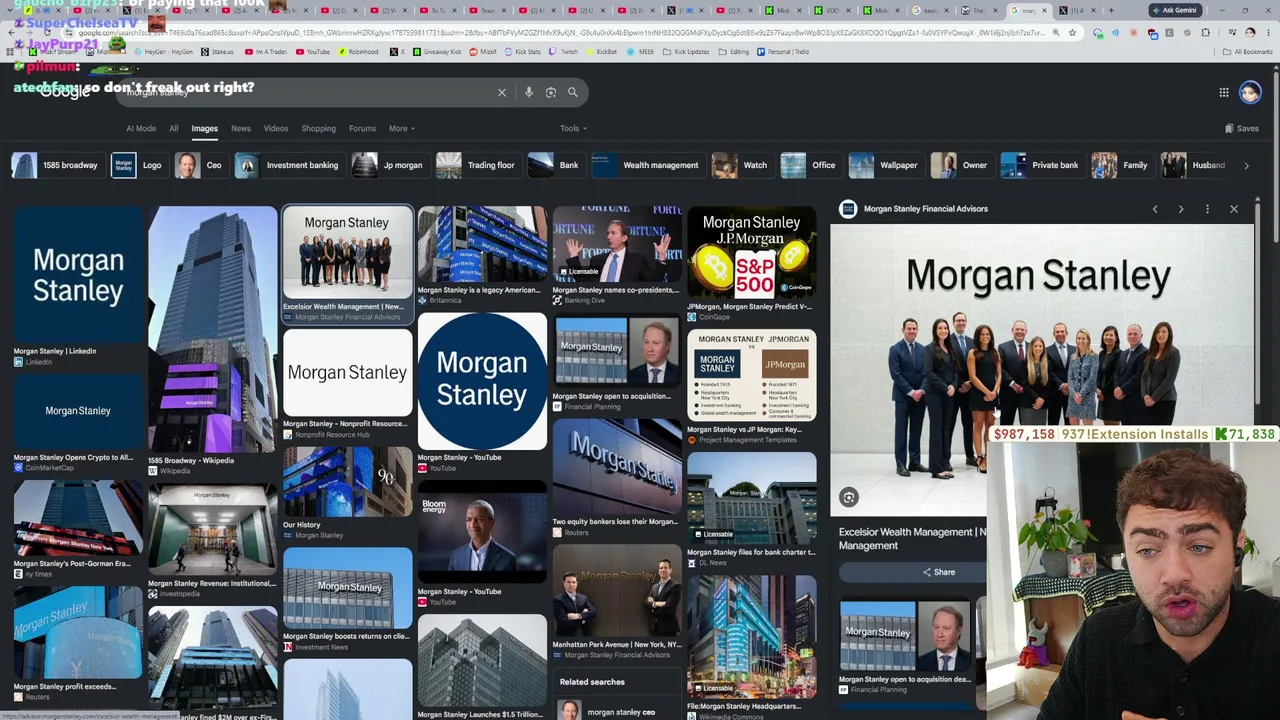Expand the More search categories dropdown
Image resolution: width=1280 pixels, height=720 pixels.
pyautogui.click(x=401, y=128)
